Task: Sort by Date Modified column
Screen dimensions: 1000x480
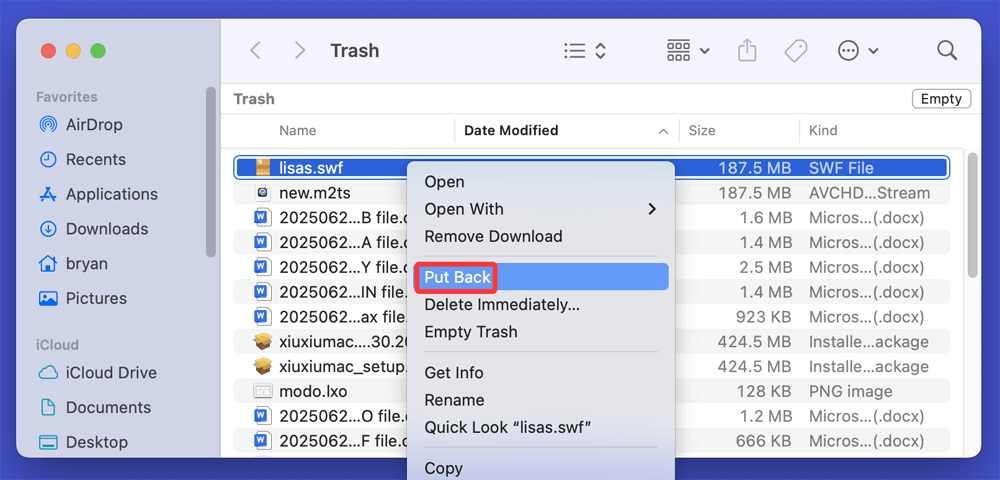Action: pos(511,131)
